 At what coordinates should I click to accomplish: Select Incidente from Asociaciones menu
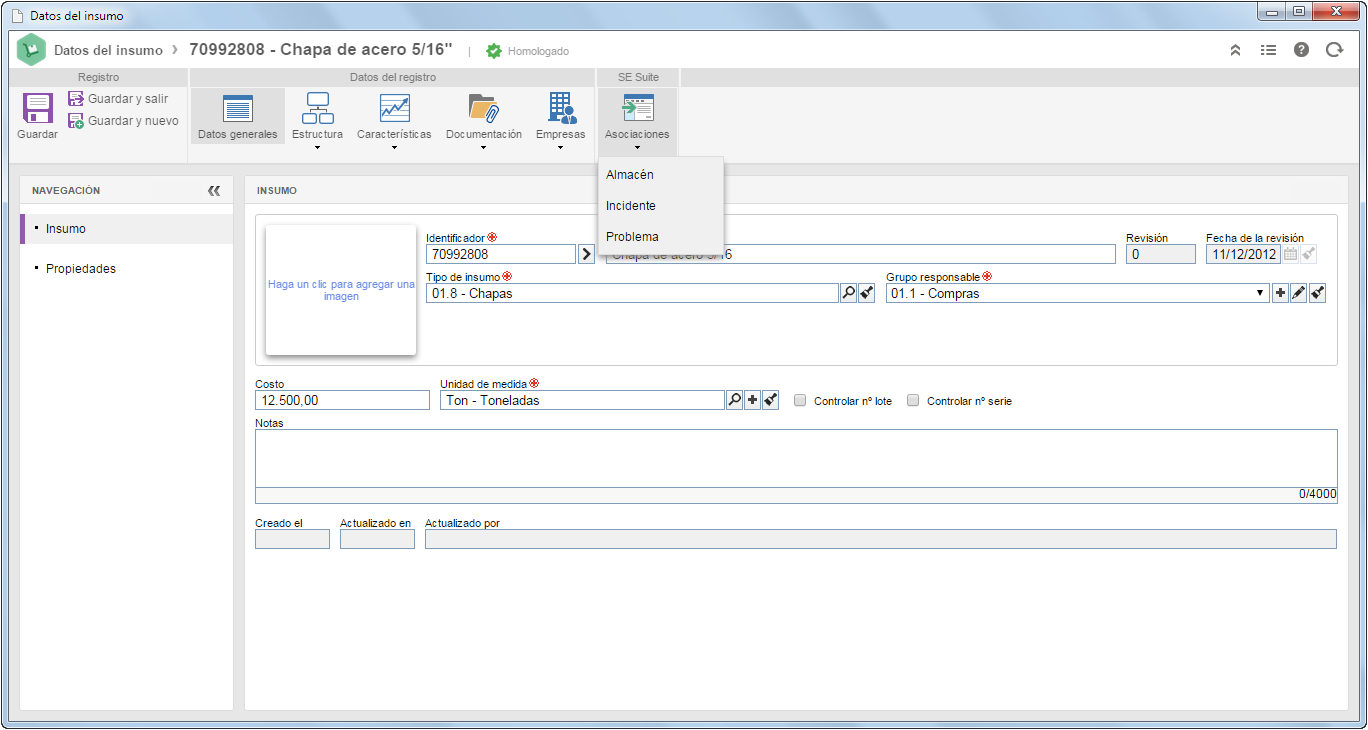[660, 206]
